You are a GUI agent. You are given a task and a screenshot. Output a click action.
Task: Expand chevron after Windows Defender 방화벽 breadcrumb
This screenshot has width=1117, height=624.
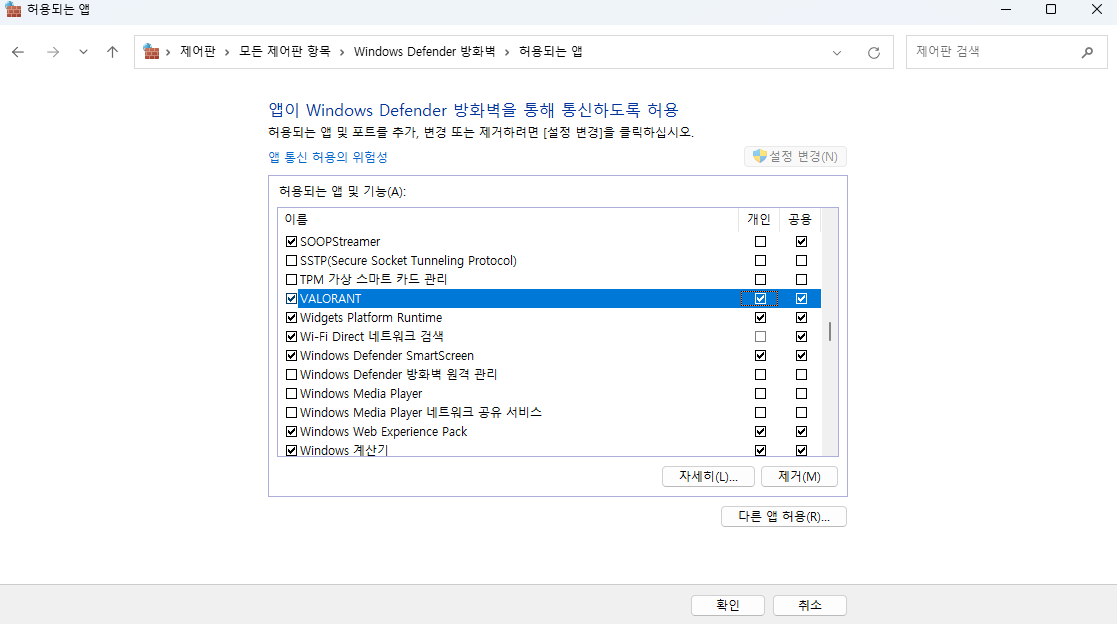tap(507, 52)
